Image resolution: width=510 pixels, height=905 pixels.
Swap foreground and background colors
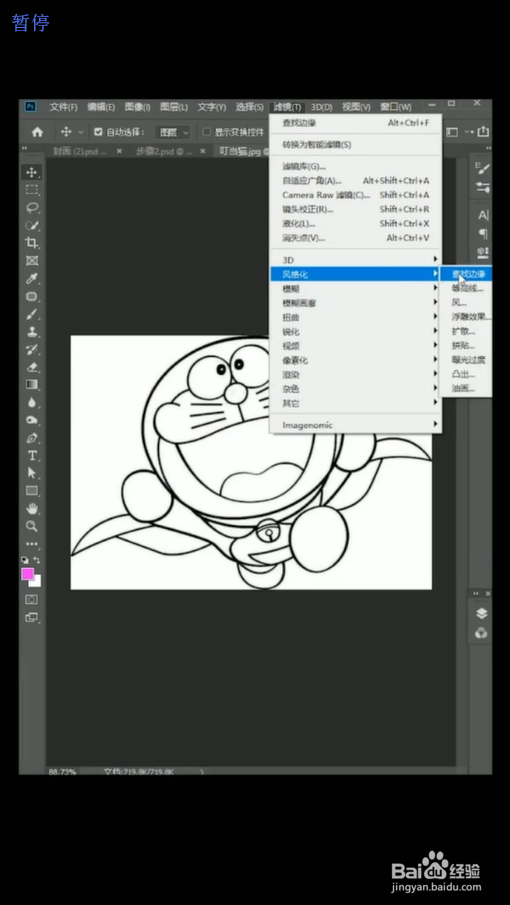coord(37,560)
